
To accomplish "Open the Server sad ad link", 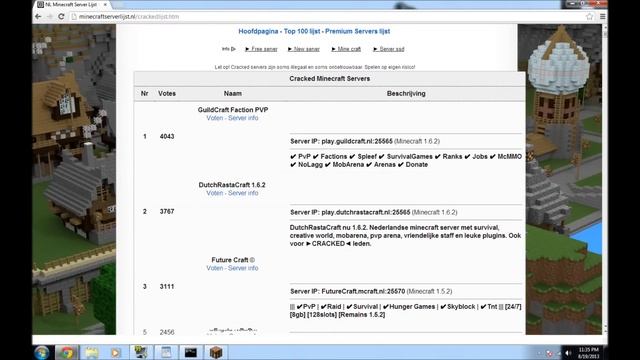I will (x=389, y=49).
